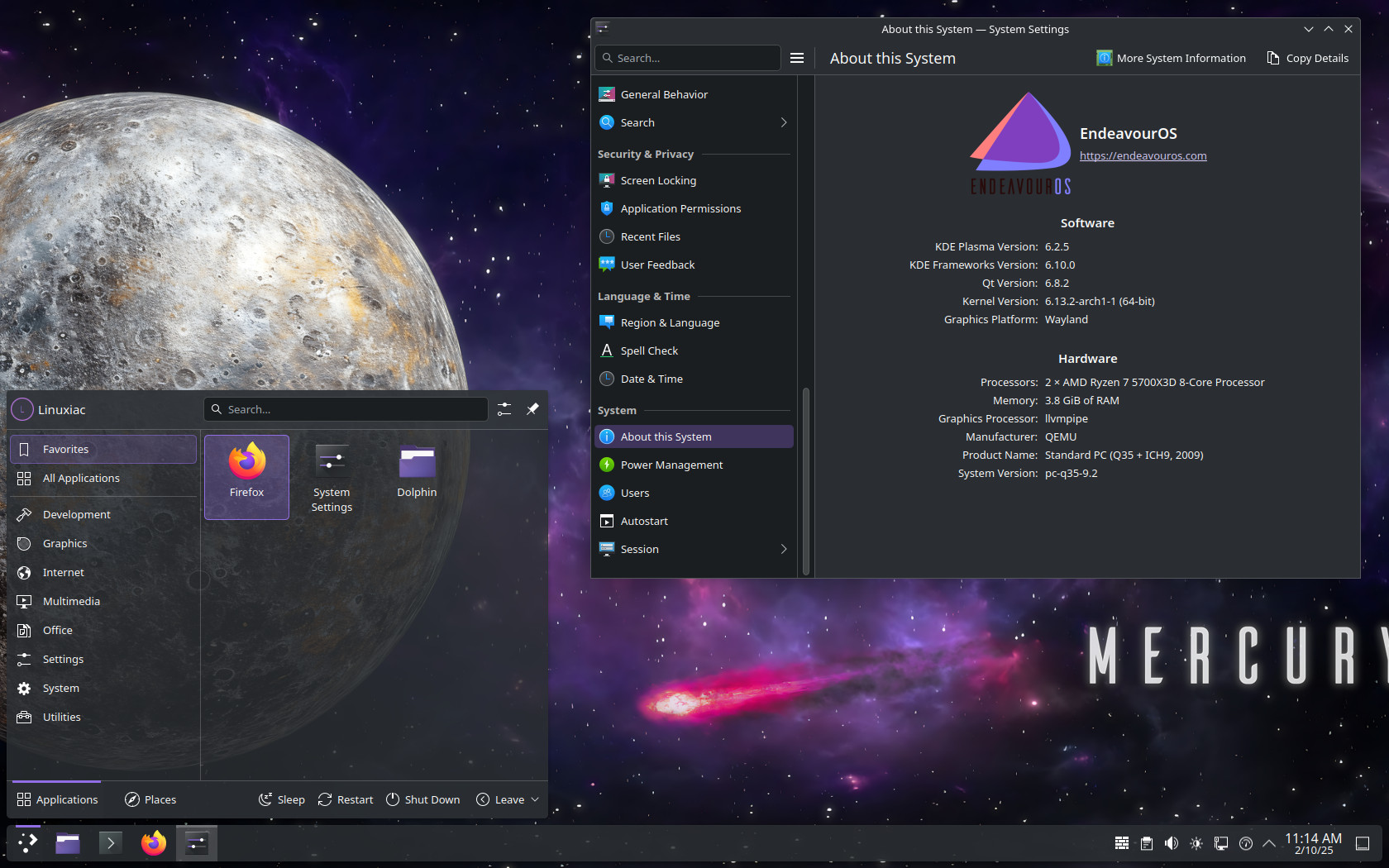Open Recent Files settings
1389x868 pixels.
694,236
